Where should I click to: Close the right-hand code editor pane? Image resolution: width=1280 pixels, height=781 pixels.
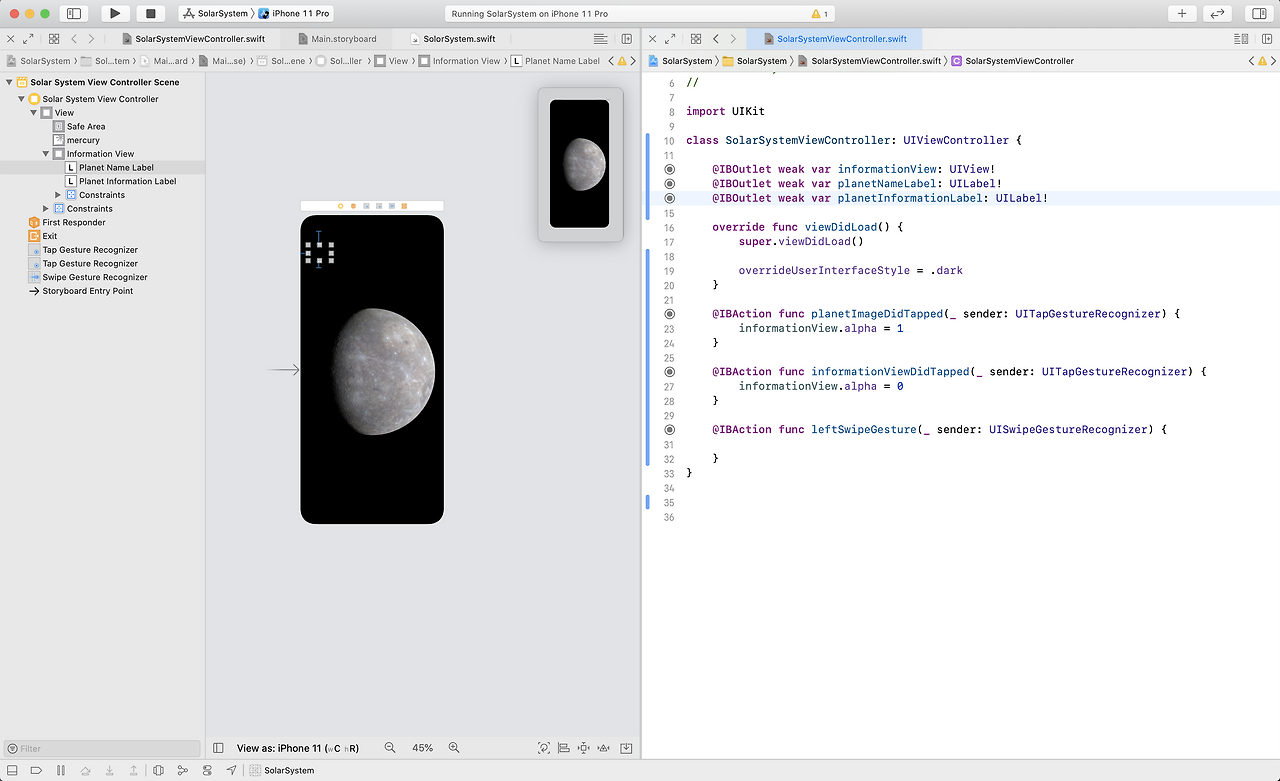[653, 39]
